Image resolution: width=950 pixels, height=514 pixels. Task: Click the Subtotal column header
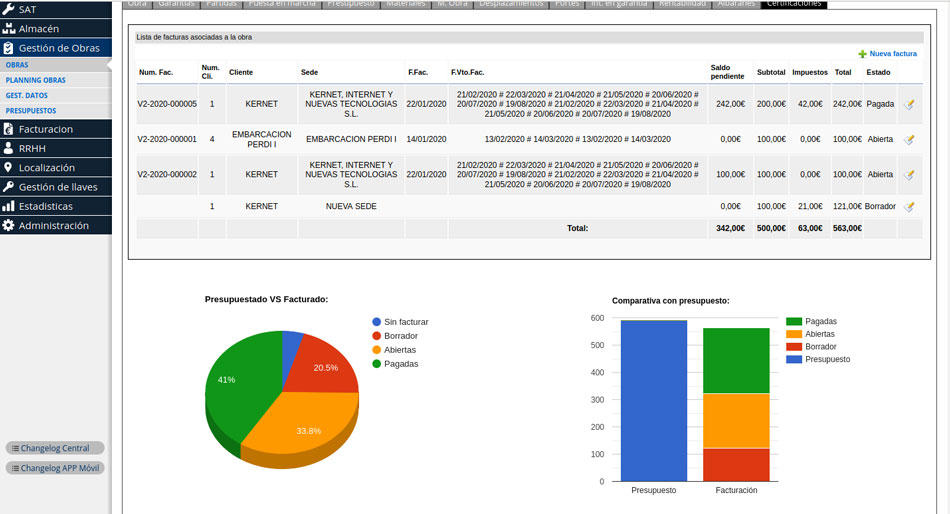click(771, 72)
